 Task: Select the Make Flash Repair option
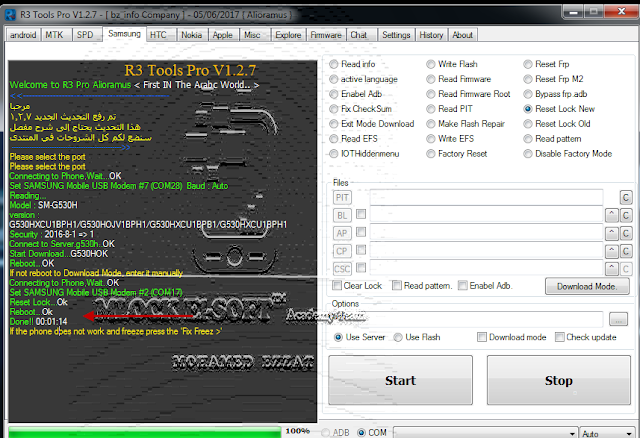[x=431, y=124]
